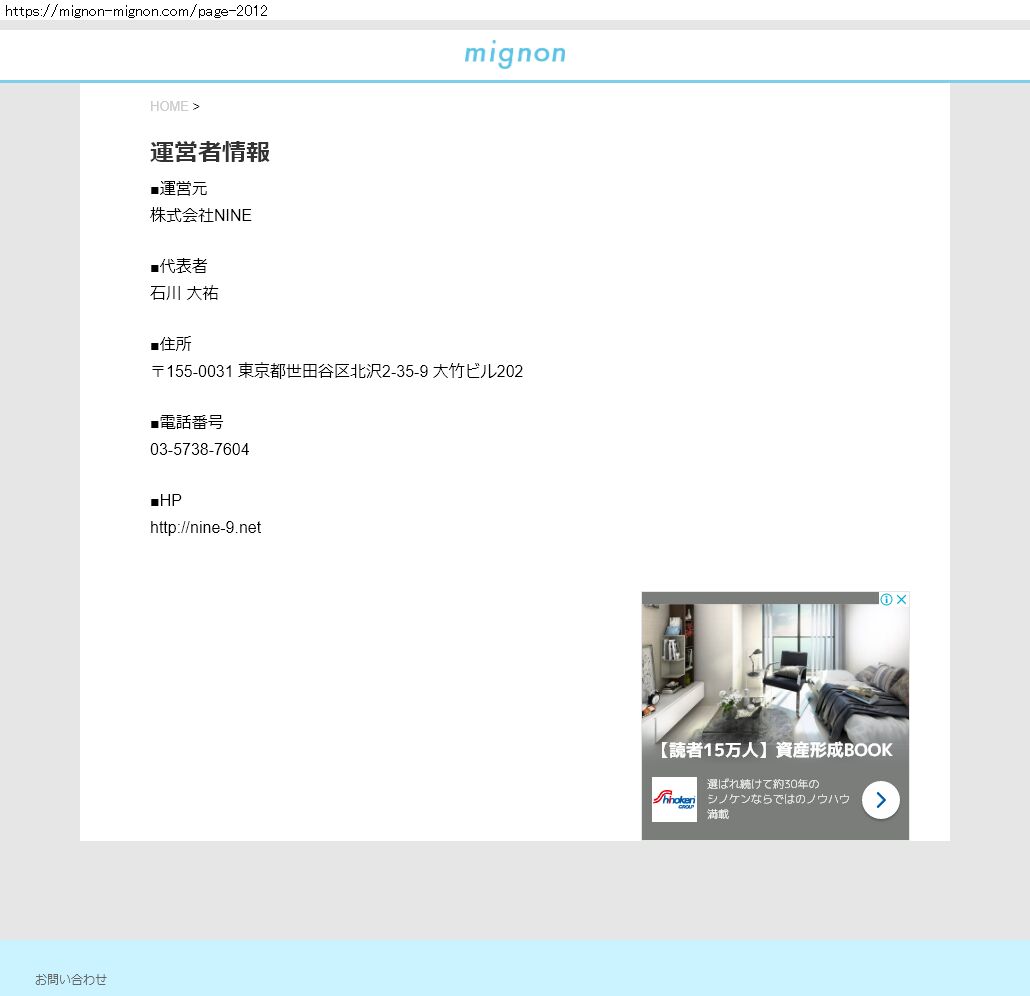Click the AdChoices info icon on ad
This screenshot has height=996, width=1030.
(886, 599)
